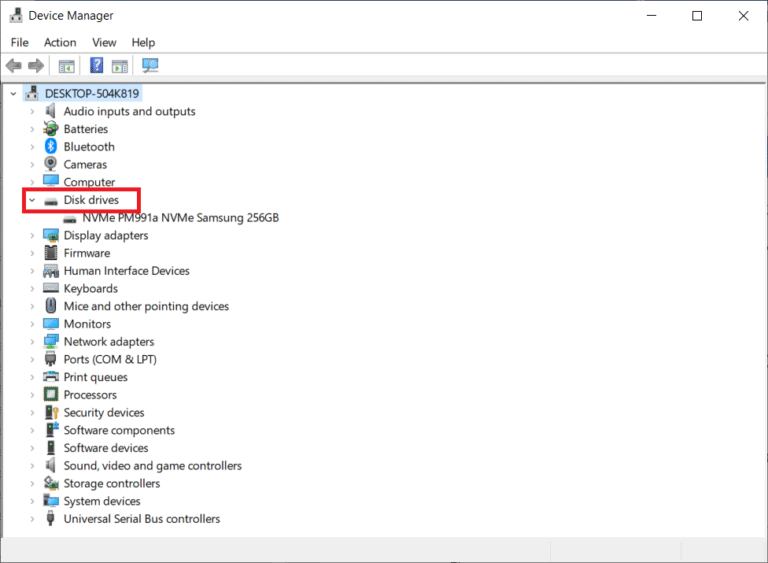This screenshot has height=563, width=768.
Task: Click the System devices folder icon
Action: (50, 501)
